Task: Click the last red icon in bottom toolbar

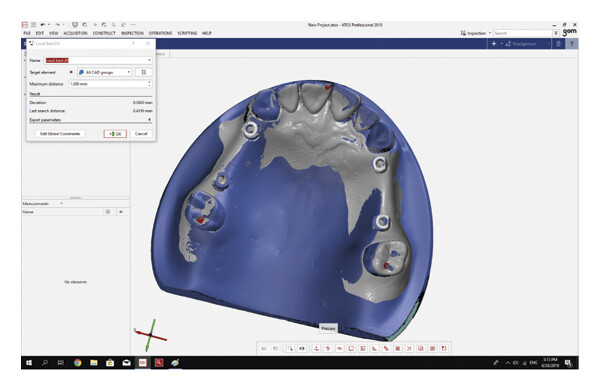Action: click(x=444, y=349)
